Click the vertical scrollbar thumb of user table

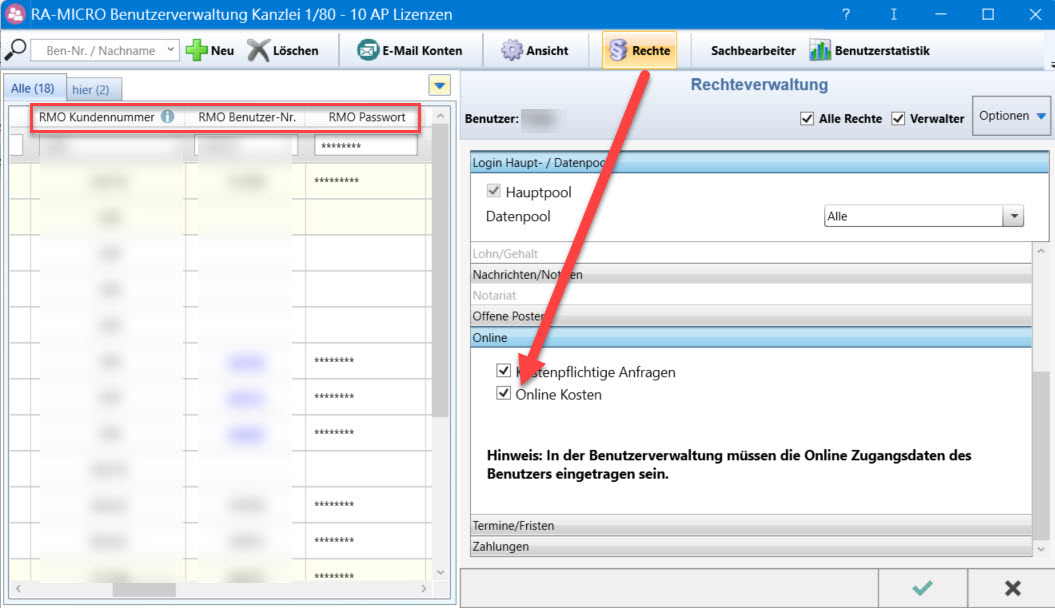click(440, 271)
